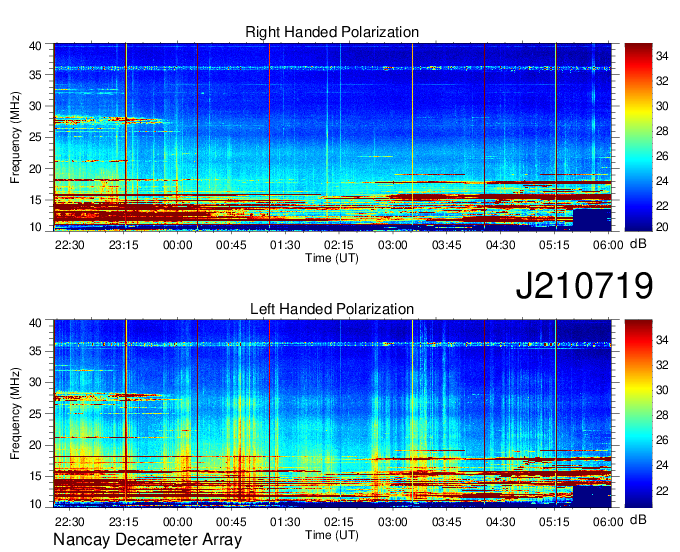
Task: Click the 15 MHz label on bottom plot
Action: [x=35, y=477]
